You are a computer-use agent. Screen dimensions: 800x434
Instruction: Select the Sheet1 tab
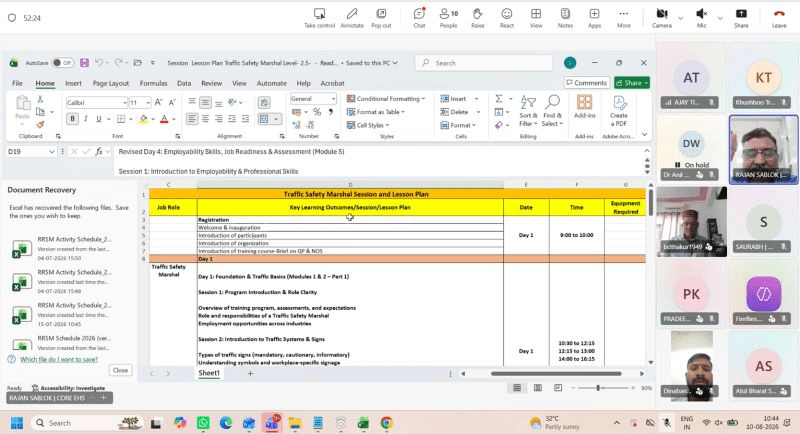[209, 373]
